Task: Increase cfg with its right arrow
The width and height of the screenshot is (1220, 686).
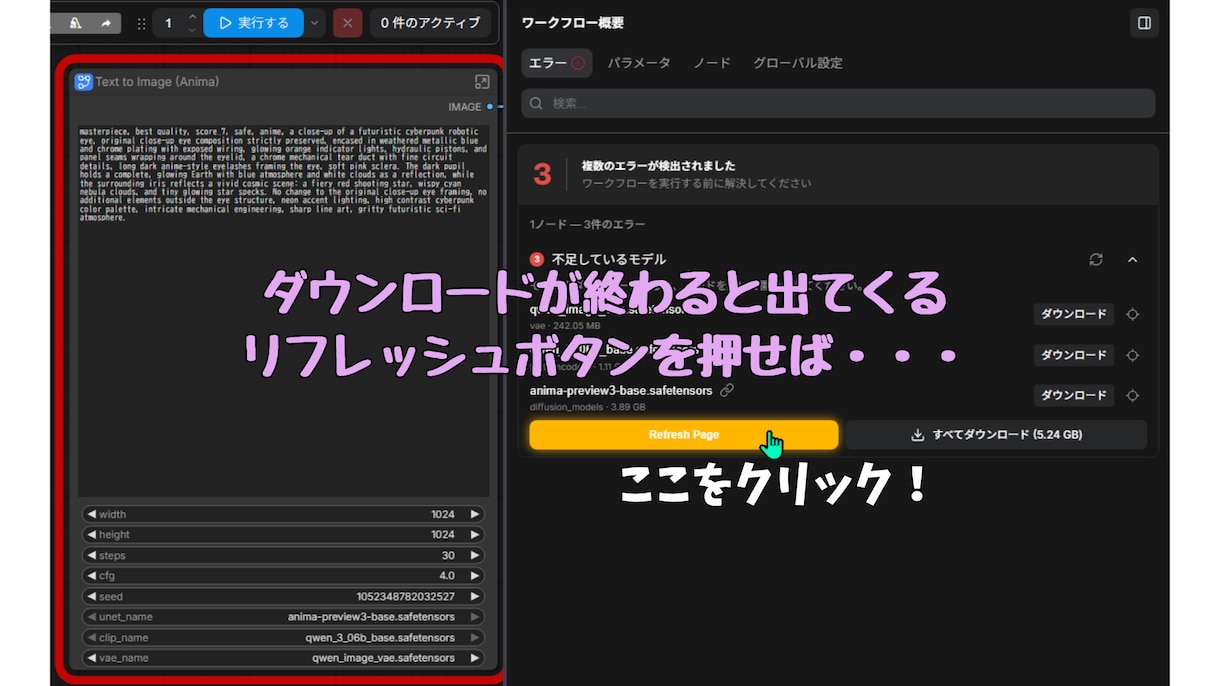Action: [475, 576]
